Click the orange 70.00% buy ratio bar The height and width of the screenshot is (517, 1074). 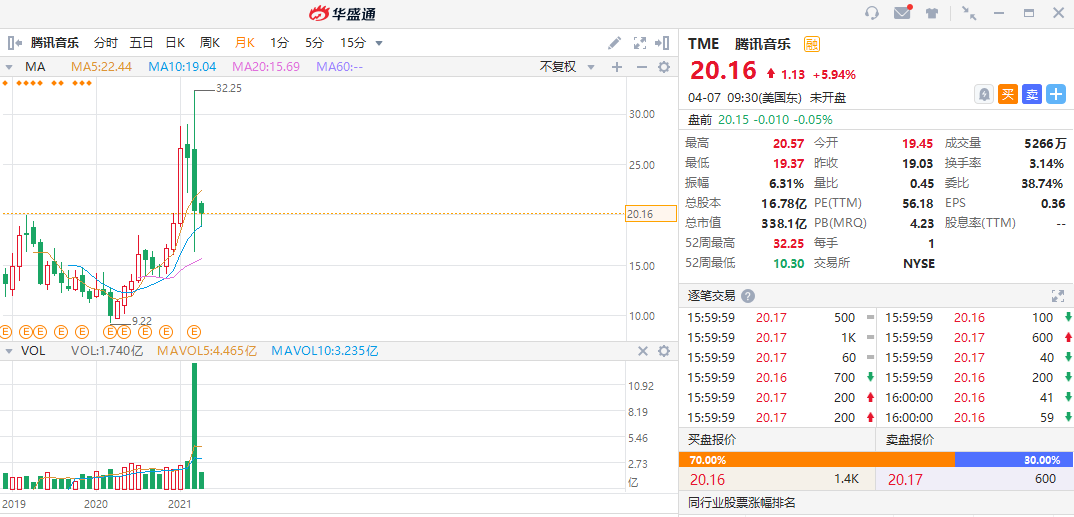coord(816,460)
